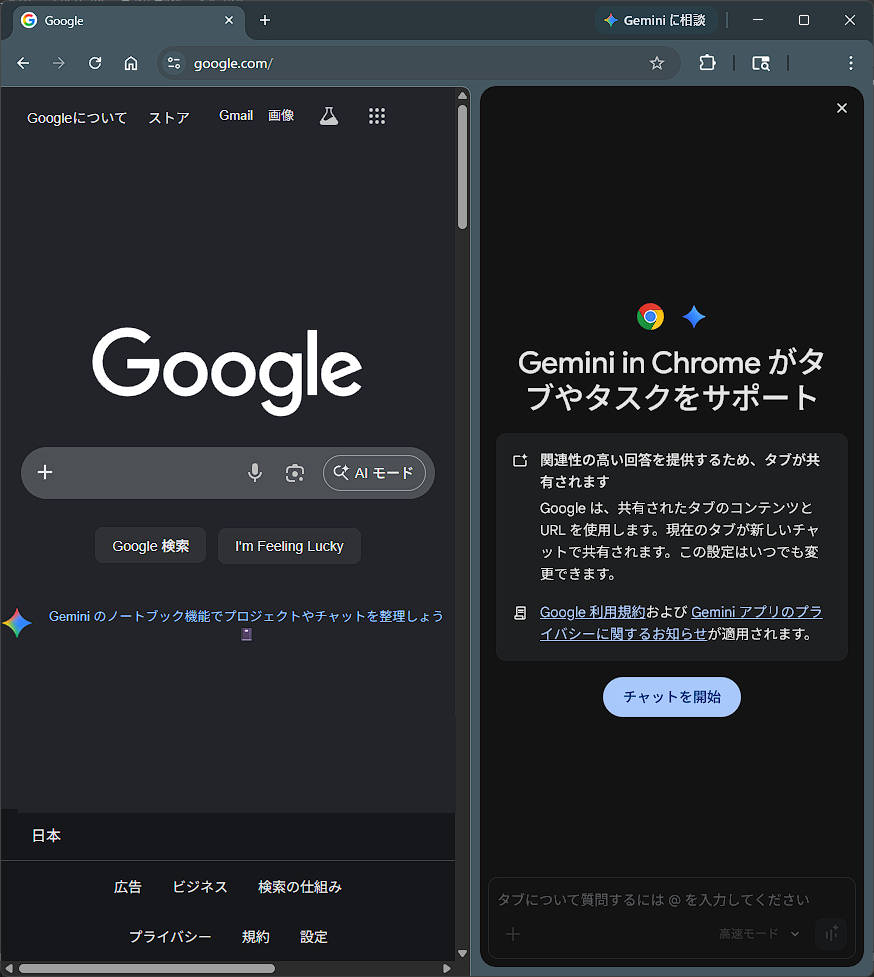Select the Google tab
The height and width of the screenshot is (977, 874).
[128, 21]
